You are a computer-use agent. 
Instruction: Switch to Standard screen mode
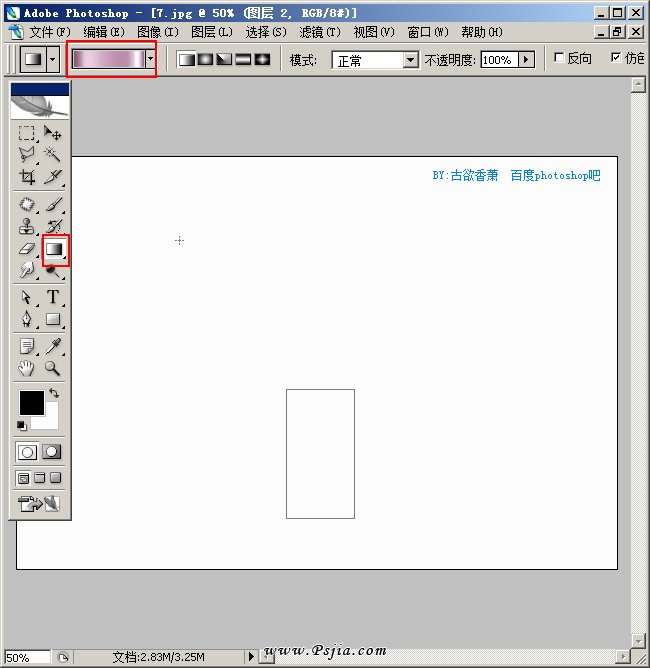[24, 478]
